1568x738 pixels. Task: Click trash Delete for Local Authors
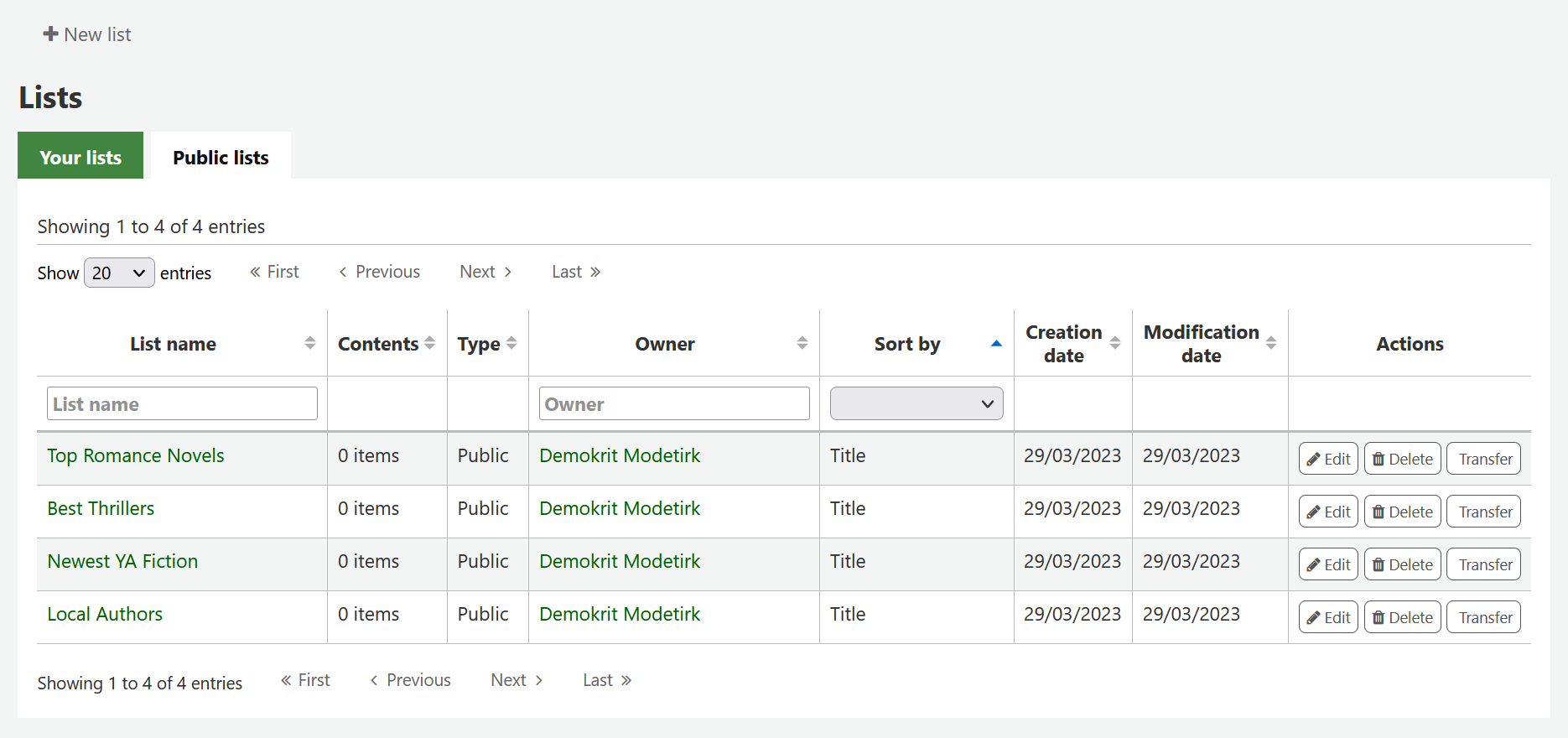point(1402,617)
